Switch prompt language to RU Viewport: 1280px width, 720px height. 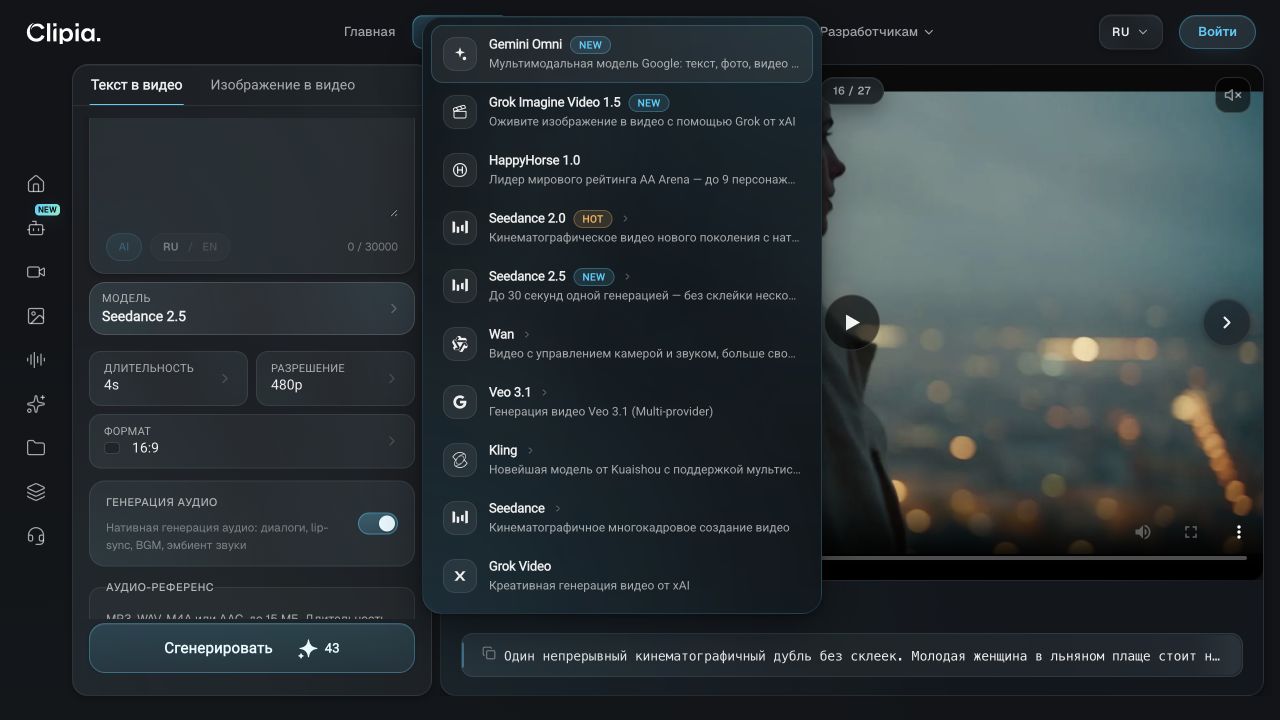tap(171, 247)
